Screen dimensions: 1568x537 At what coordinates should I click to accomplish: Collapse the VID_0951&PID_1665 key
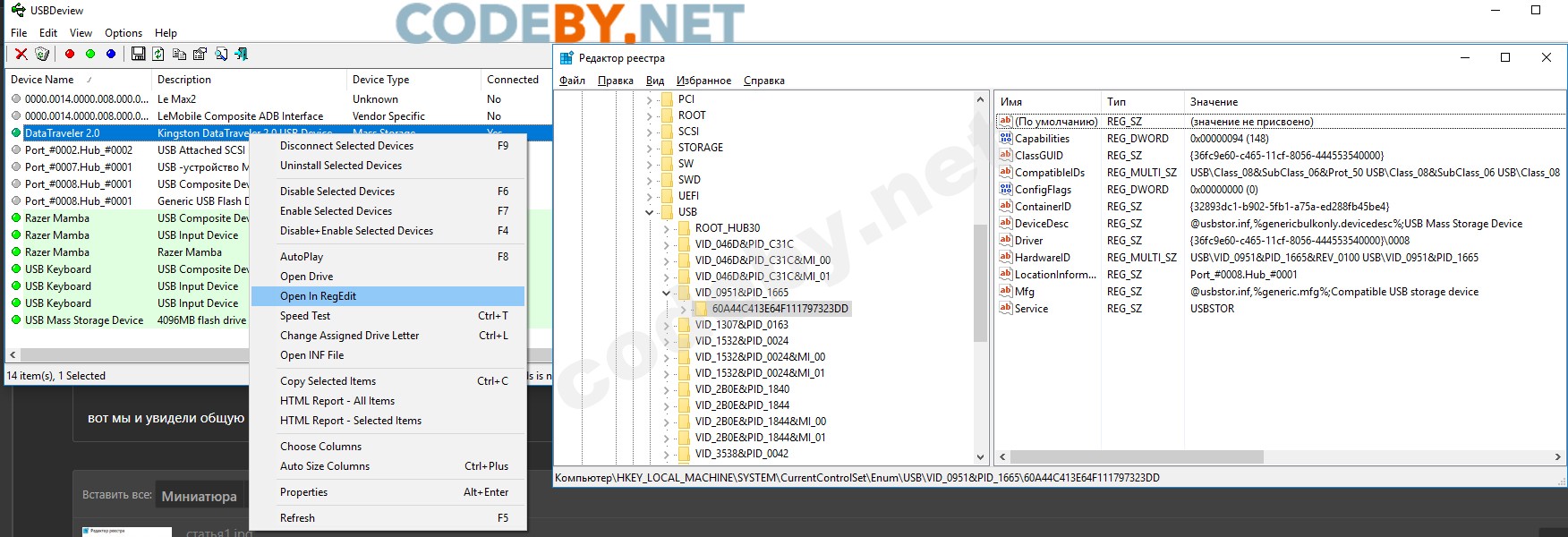pos(667,293)
